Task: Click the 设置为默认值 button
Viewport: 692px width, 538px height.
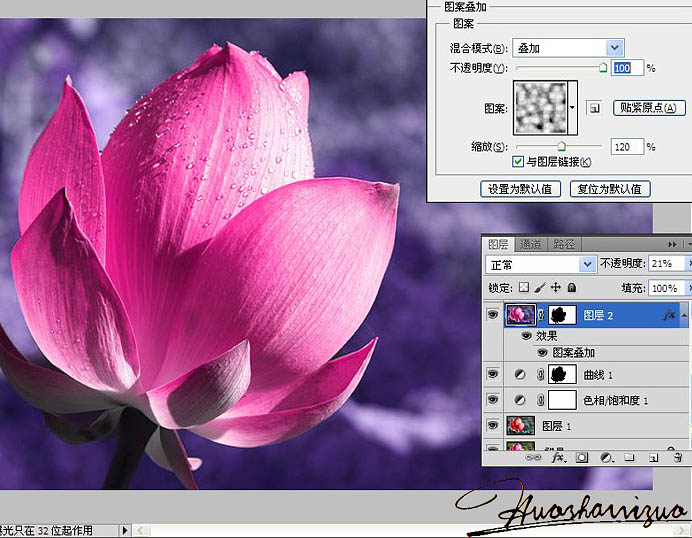Action: click(x=520, y=189)
